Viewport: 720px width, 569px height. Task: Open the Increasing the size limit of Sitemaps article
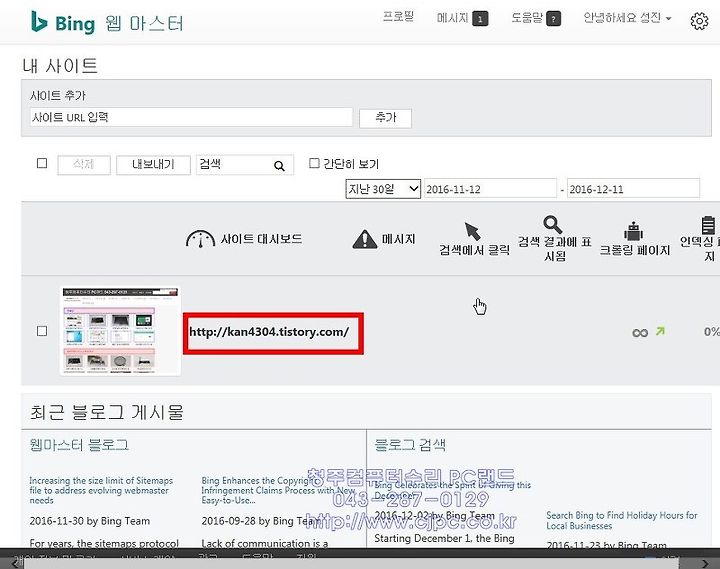(101, 490)
